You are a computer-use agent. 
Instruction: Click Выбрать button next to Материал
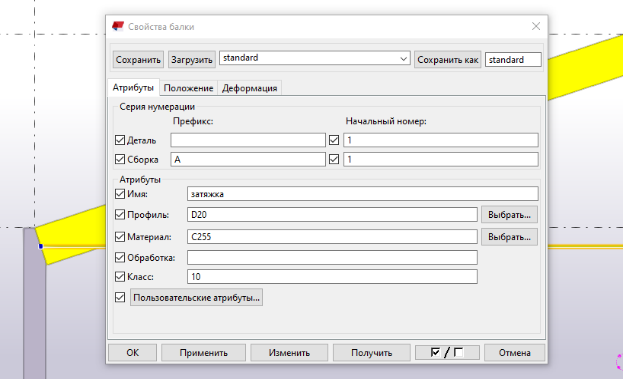509,237
